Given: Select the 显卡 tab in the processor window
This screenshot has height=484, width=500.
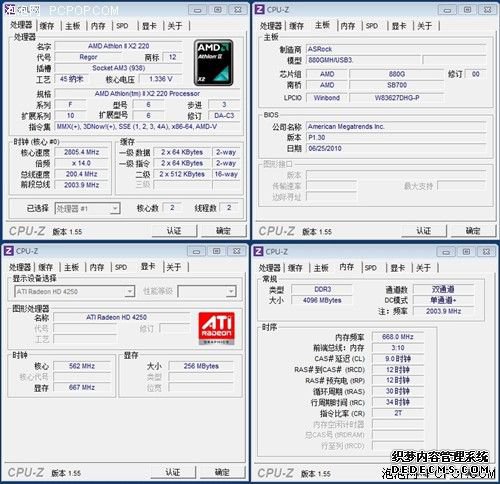Looking at the screenshot, I should pos(149,26).
